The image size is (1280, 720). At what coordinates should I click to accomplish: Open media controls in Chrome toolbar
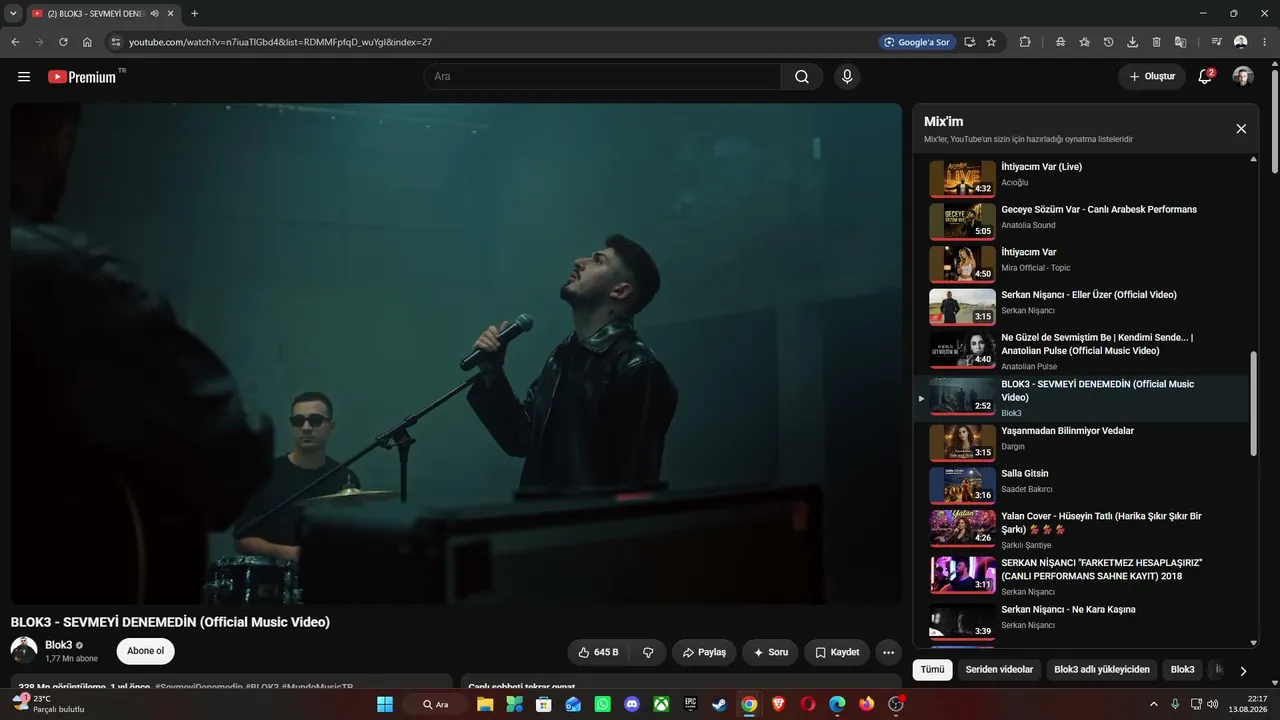(x=1216, y=42)
